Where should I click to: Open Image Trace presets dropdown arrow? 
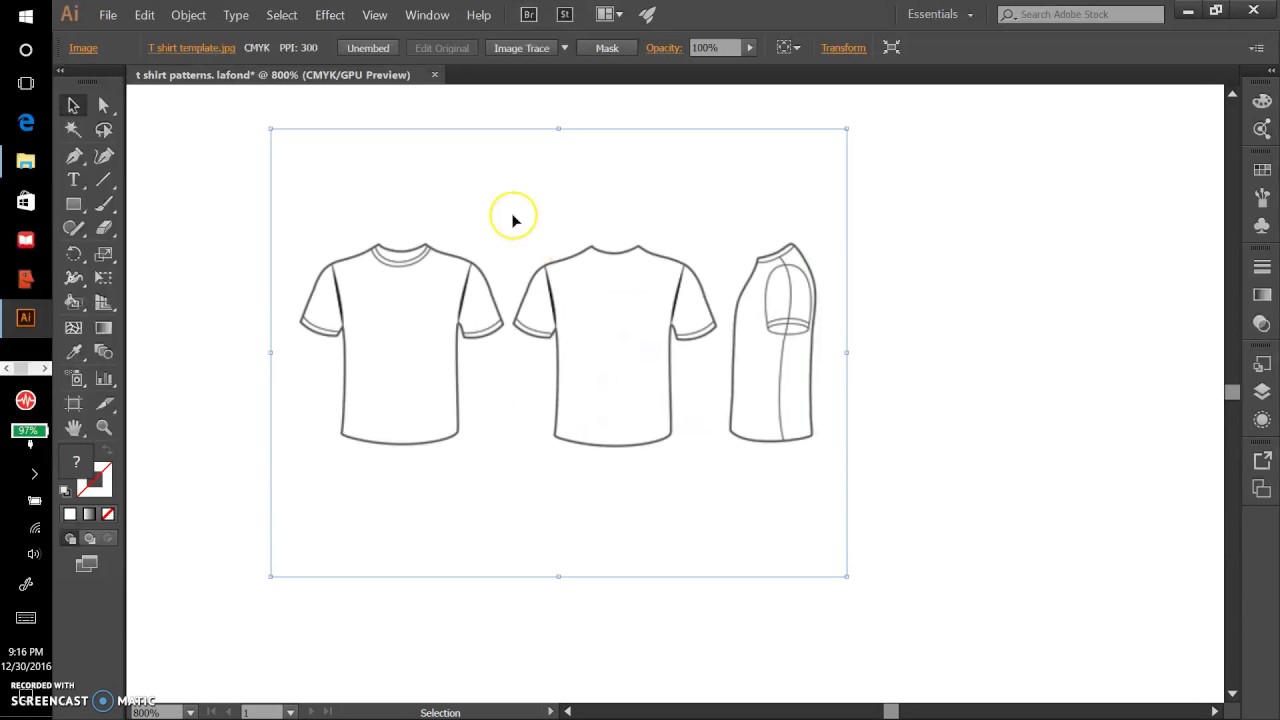pos(564,48)
